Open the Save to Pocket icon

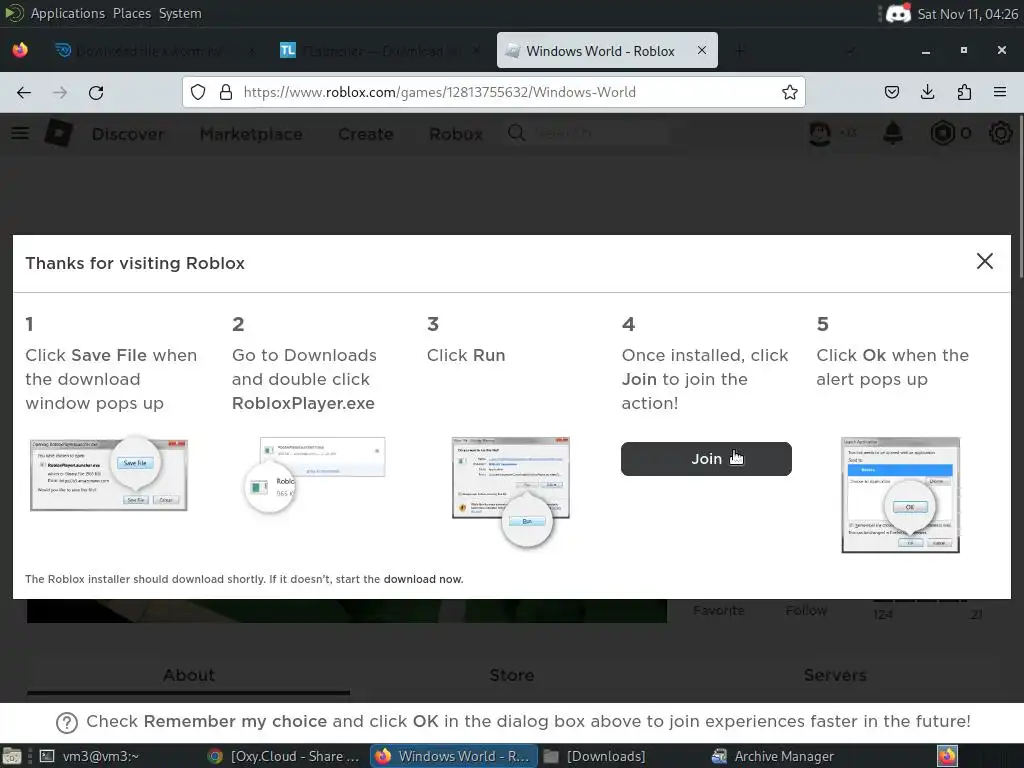[891, 92]
